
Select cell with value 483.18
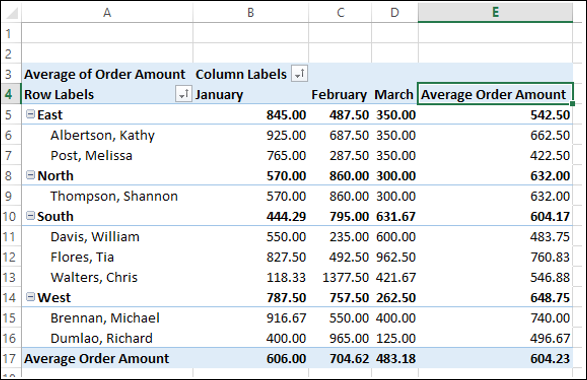pos(395,359)
